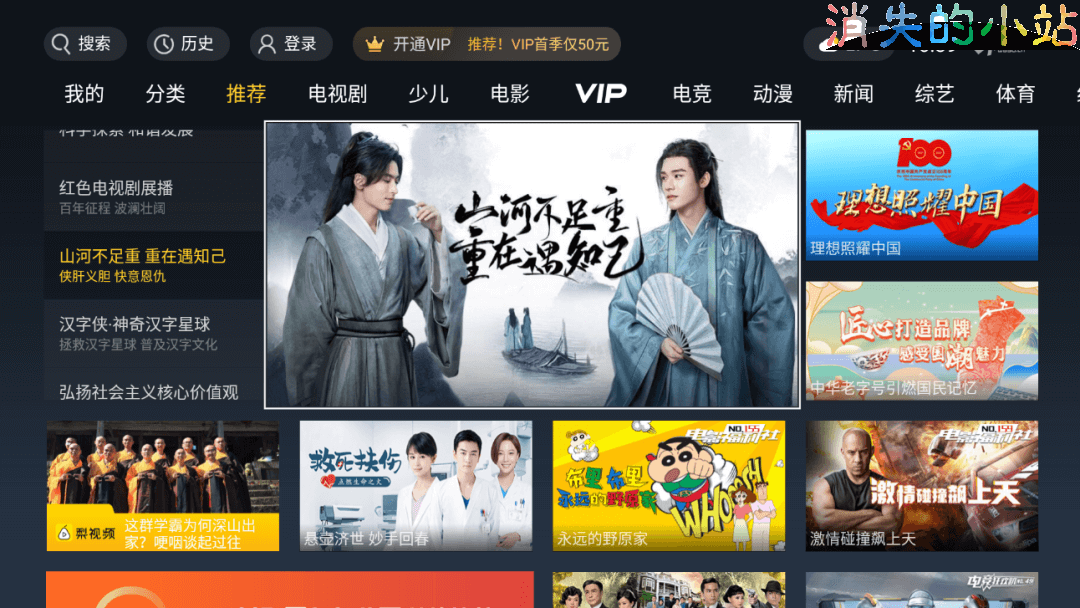
Task: Open the 电影 tab
Action: [510, 93]
